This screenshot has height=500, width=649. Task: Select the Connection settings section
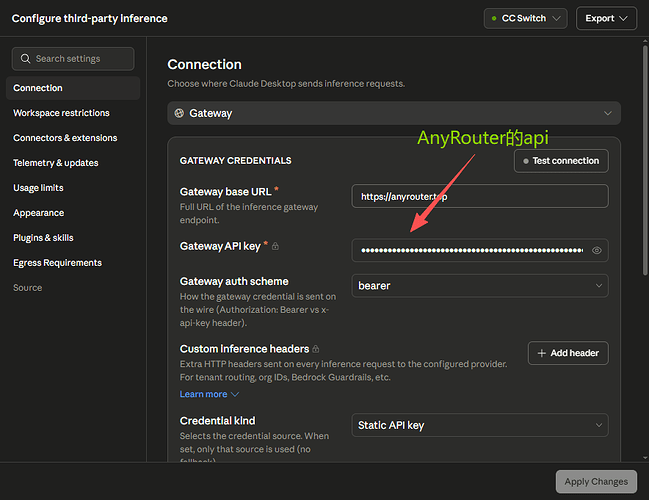pyautogui.click(x=73, y=88)
